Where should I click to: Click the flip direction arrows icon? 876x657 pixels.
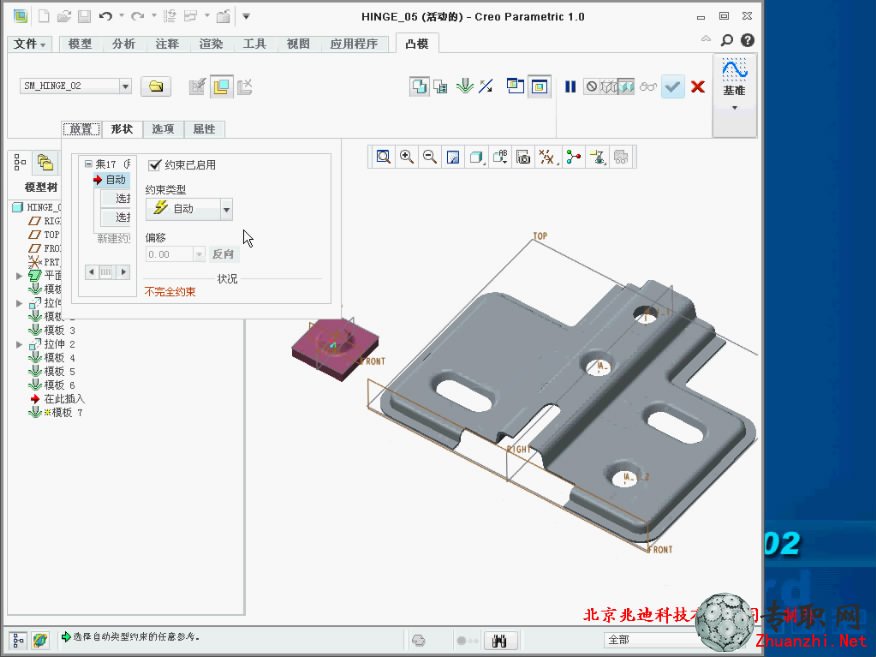486,87
